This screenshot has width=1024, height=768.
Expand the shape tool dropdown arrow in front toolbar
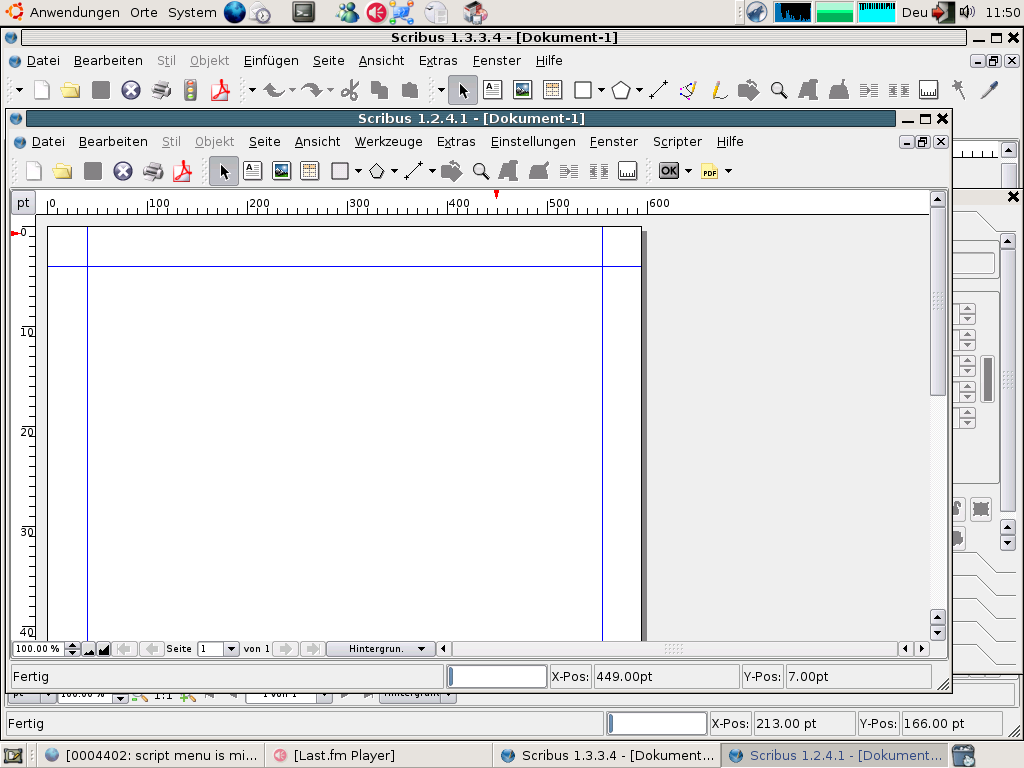(395, 171)
